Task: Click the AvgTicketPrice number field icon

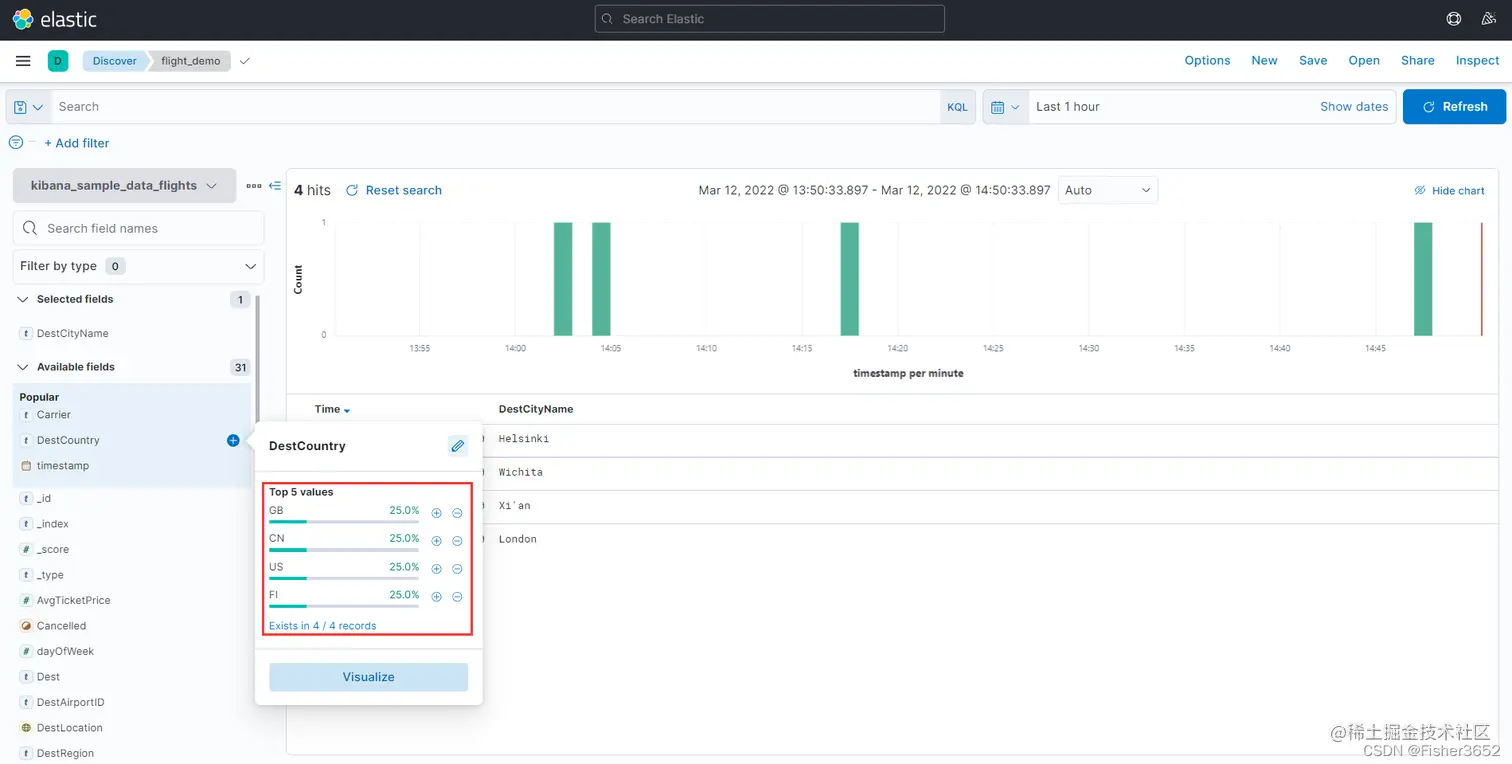Action: pyautogui.click(x=26, y=600)
